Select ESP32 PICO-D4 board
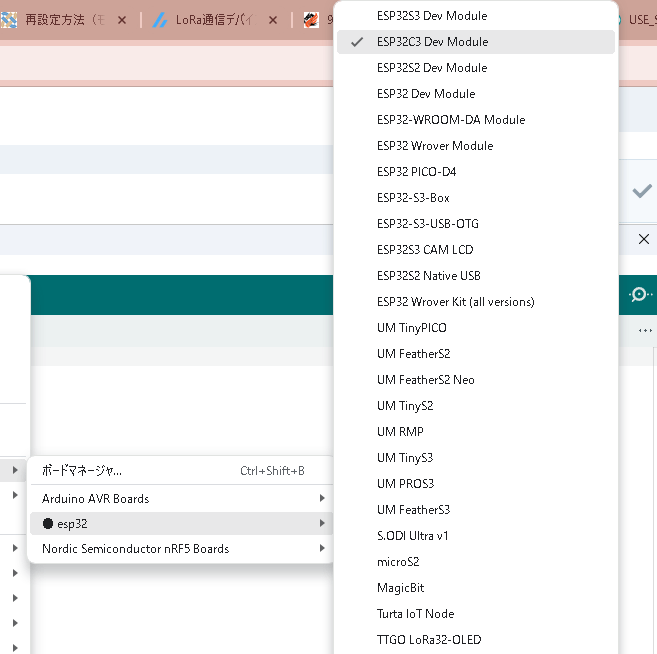 click(476, 172)
